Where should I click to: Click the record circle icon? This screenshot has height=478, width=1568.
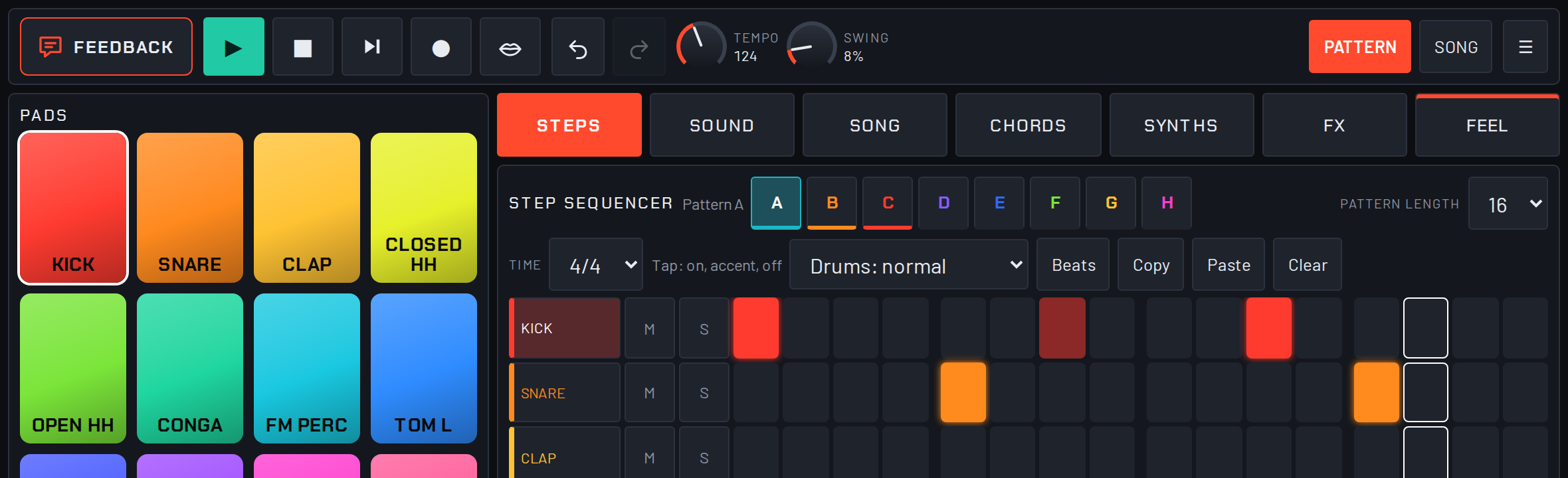click(441, 47)
